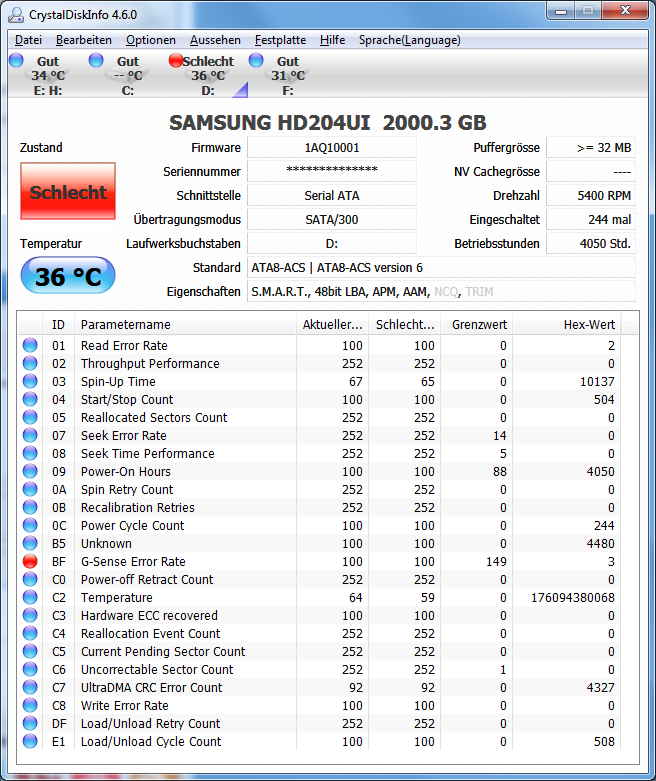This screenshot has height=781, width=656.
Task: Open the Sprache(Language) menu
Action: tap(409, 40)
